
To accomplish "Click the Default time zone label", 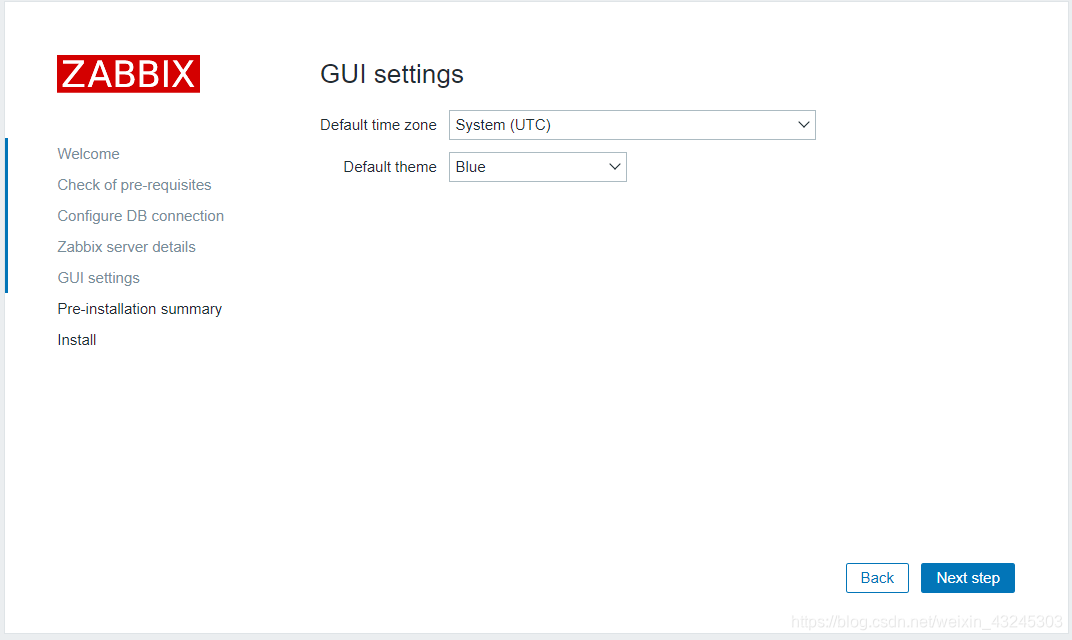I will coord(378,124).
